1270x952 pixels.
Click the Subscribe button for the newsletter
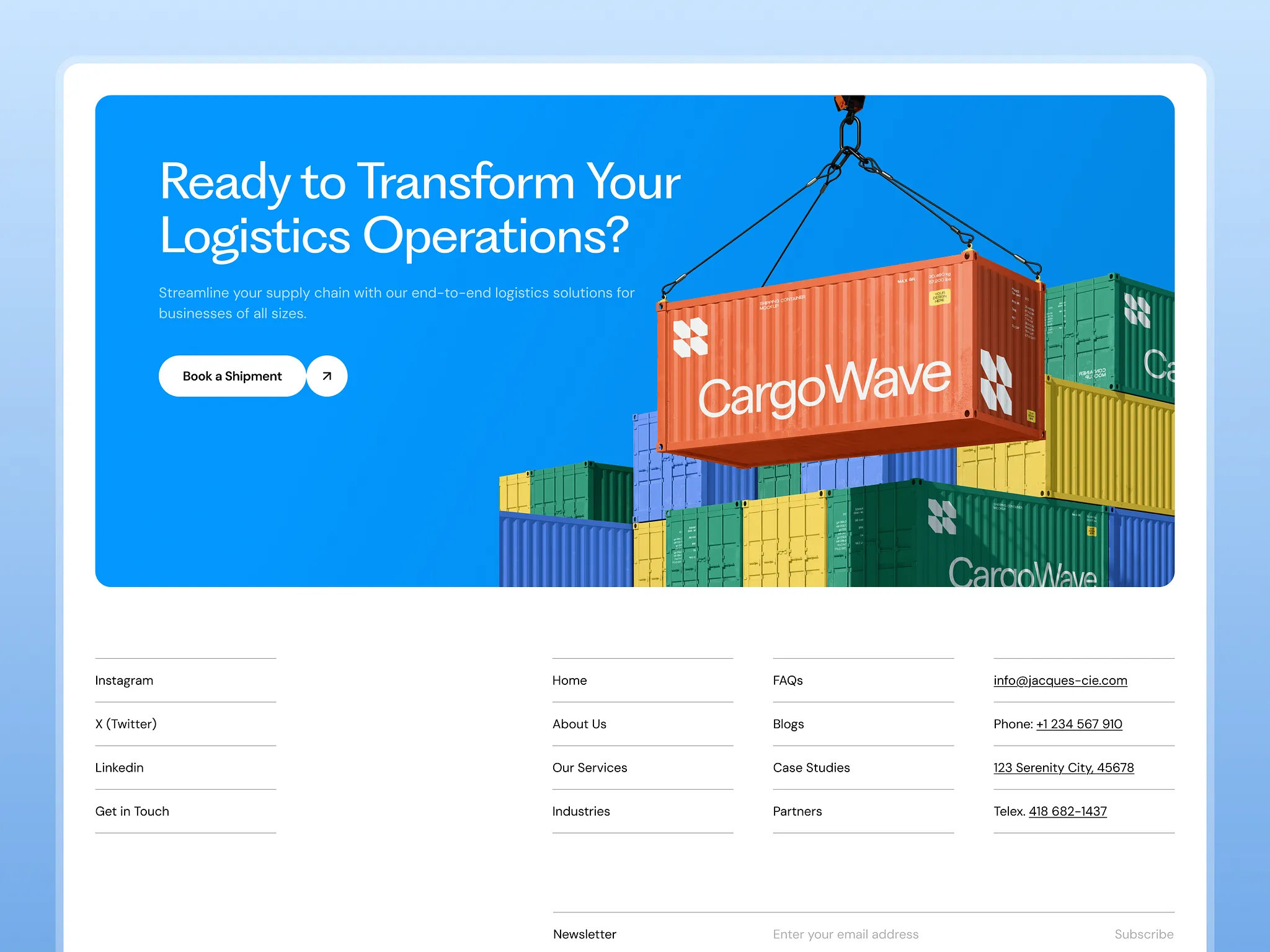pos(1143,934)
